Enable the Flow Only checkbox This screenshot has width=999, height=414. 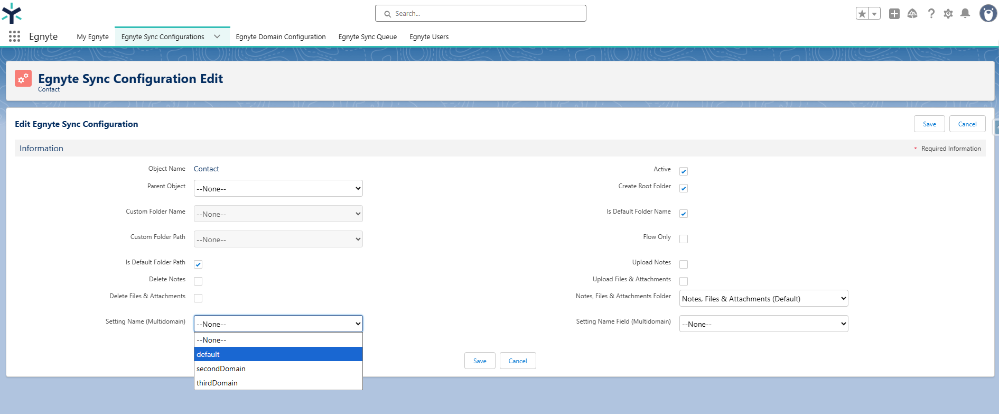[x=684, y=239]
